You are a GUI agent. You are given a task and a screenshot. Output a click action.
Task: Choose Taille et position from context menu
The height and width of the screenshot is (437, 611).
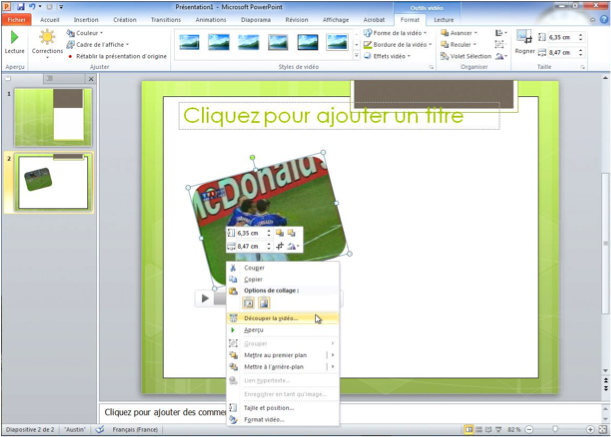[283, 408]
